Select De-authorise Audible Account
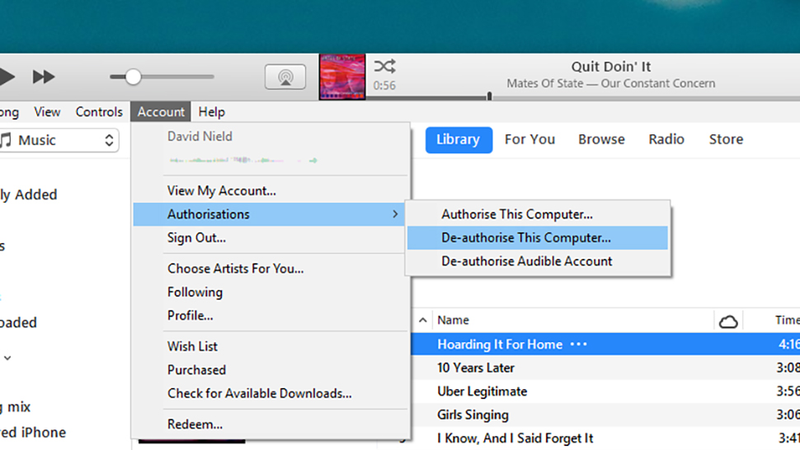The width and height of the screenshot is (800, 450). pos(538,261)
